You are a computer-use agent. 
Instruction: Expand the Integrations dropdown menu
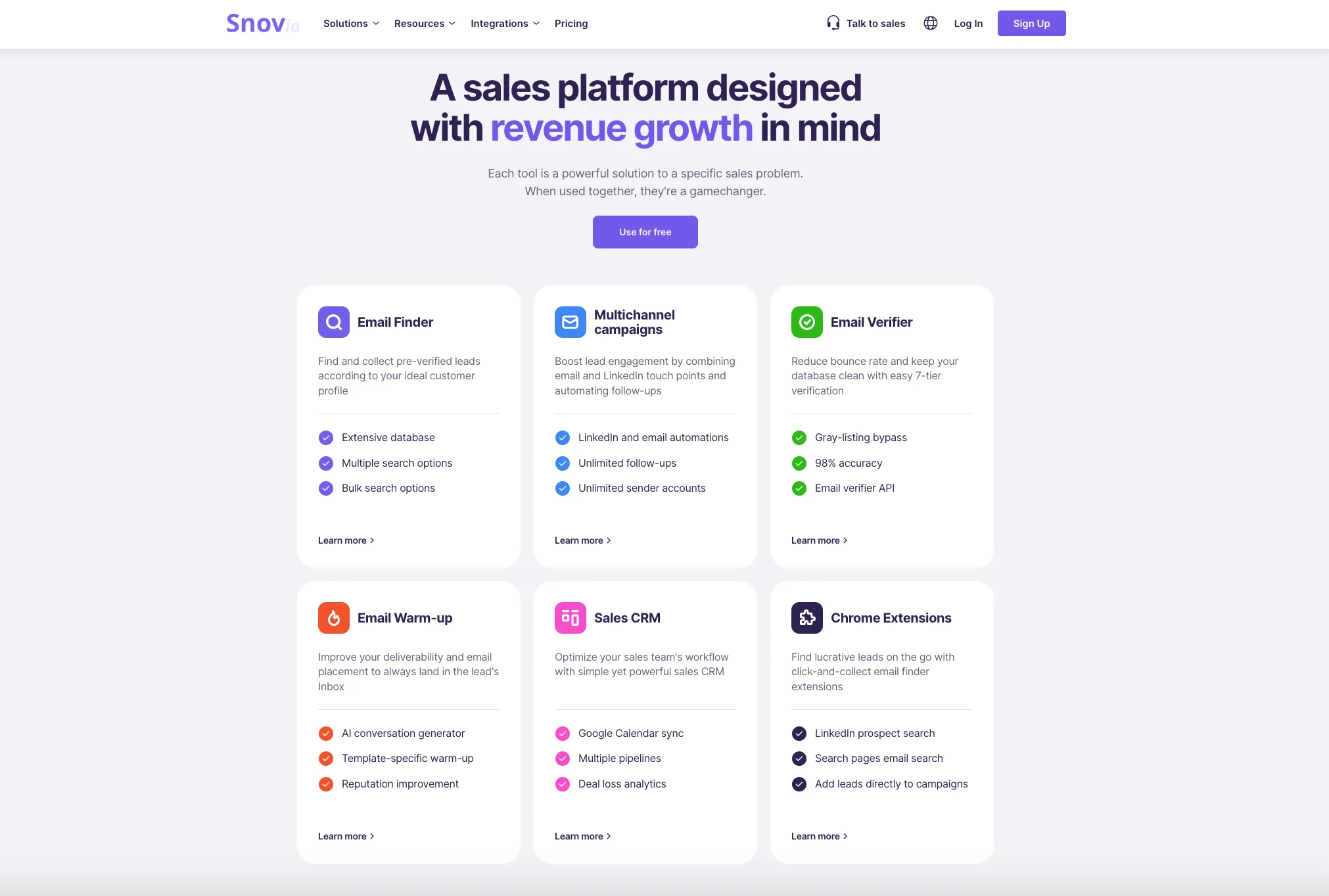505,24
